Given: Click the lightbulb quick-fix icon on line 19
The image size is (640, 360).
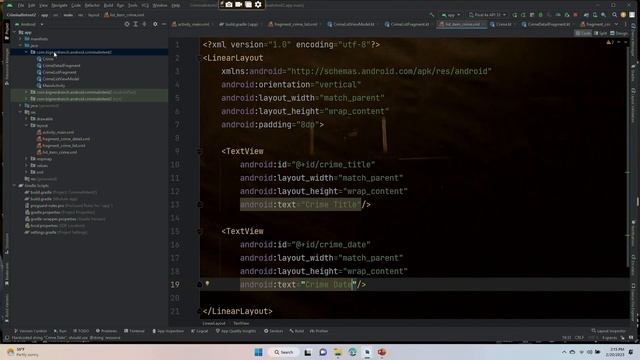Looking at the screenshot, I should click(207, 283).
